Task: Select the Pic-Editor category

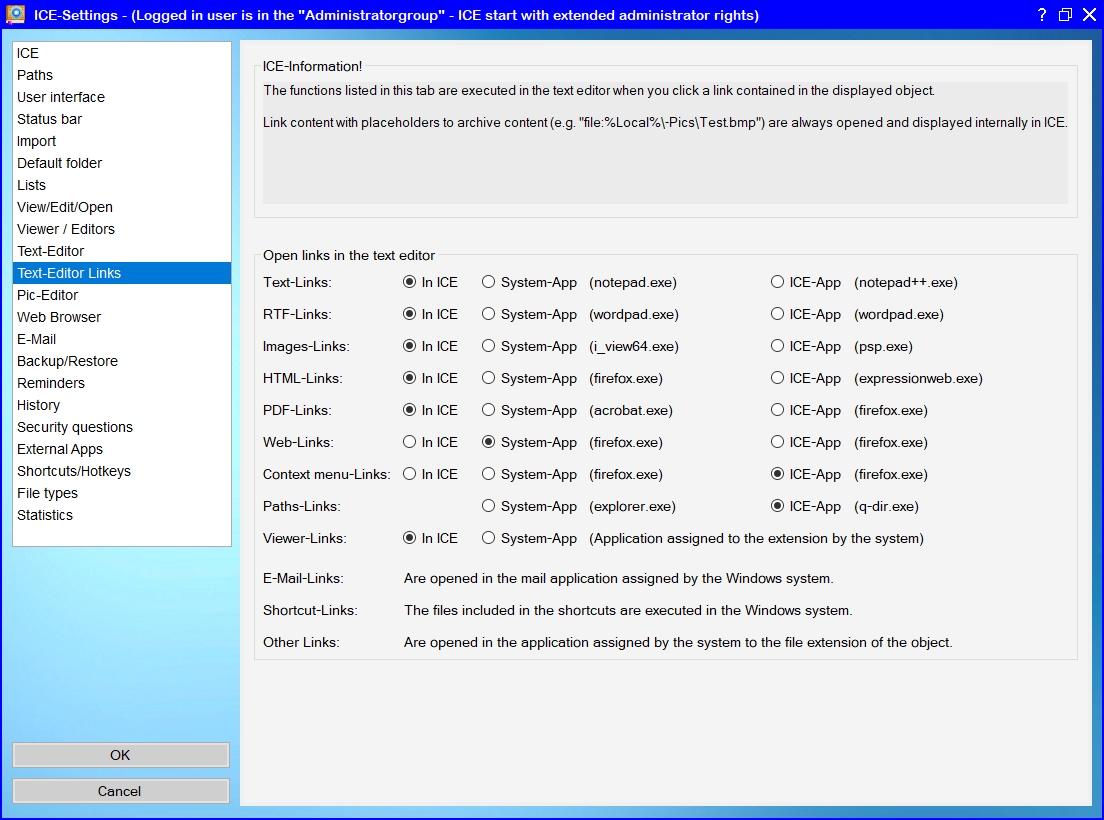Action: pos(47,295)
